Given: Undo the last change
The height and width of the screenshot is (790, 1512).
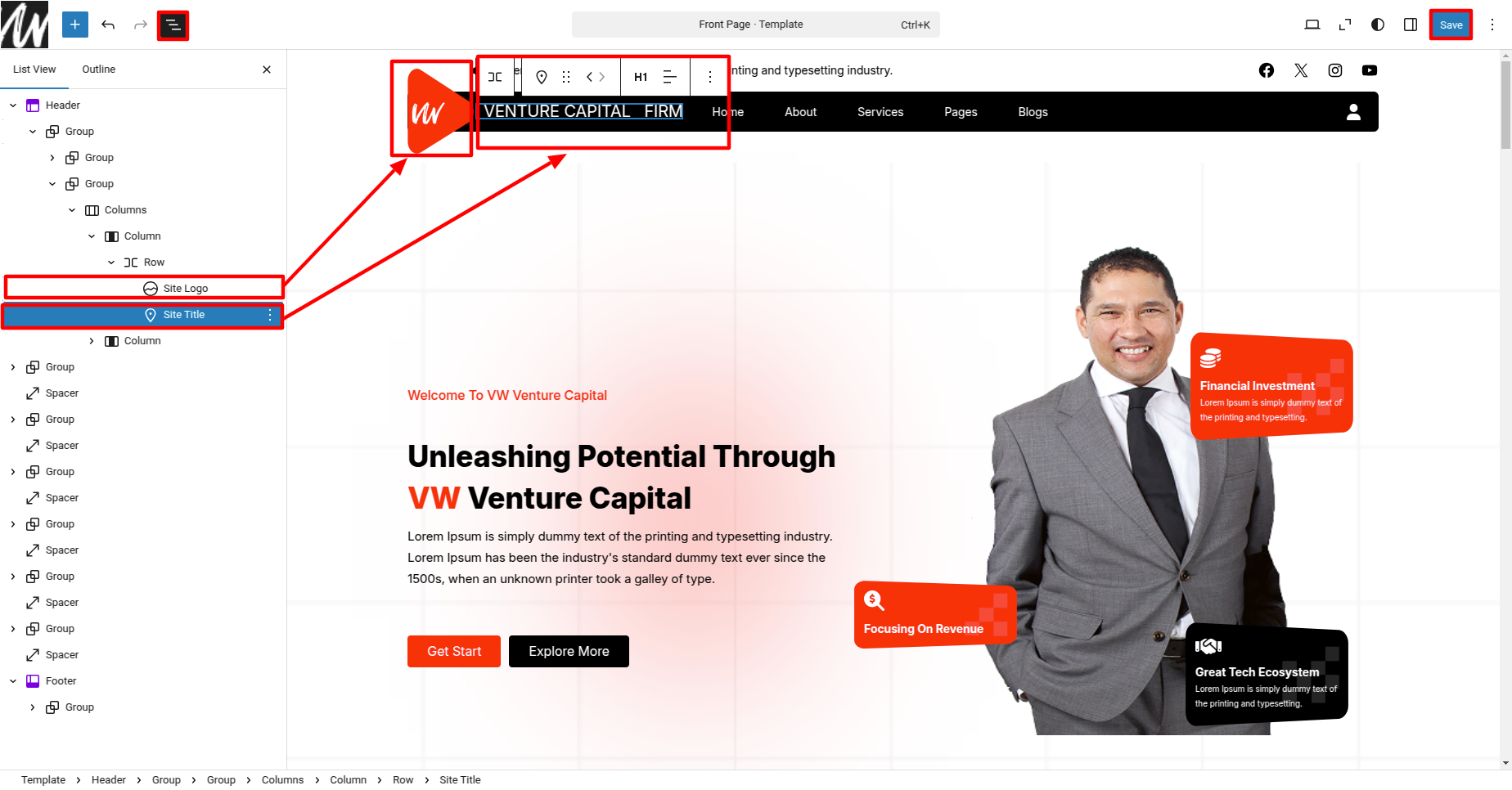Looking at the screenshot, I should click(x=108, y=25).
